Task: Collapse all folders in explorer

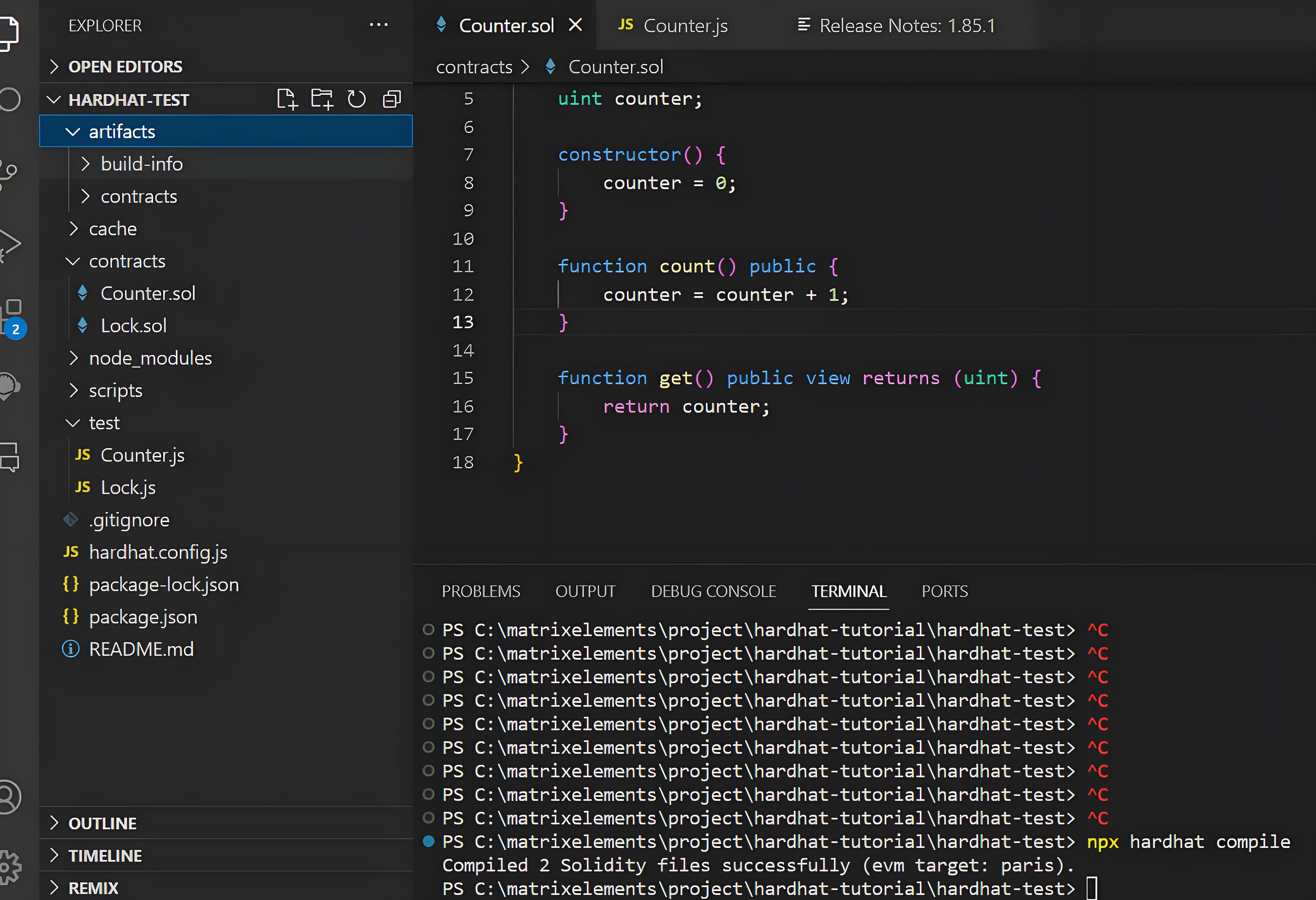Action: 392,99
